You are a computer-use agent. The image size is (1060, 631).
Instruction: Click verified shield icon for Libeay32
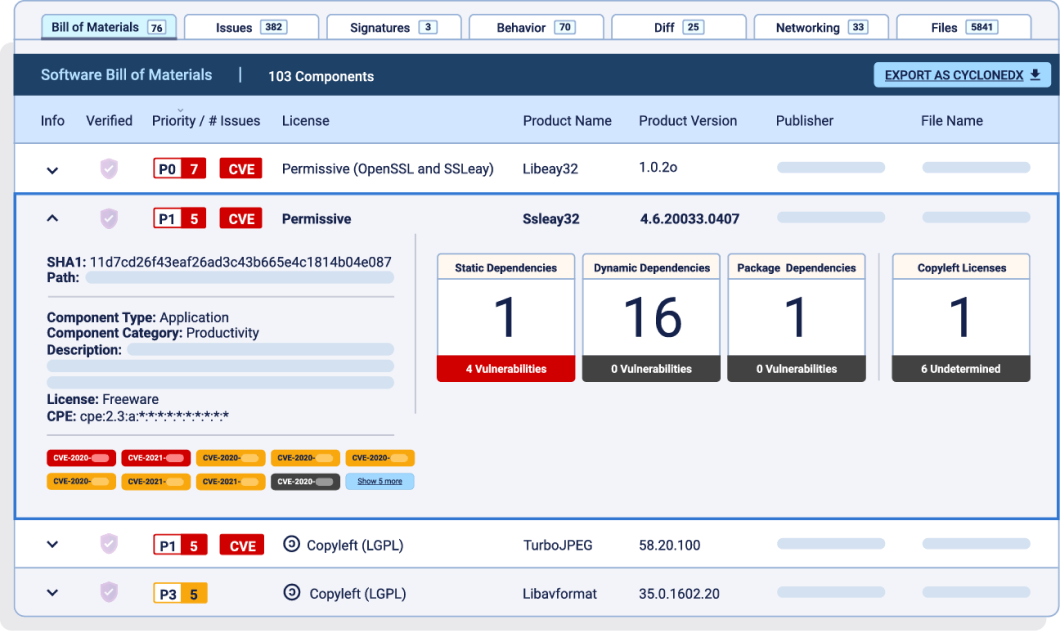pyautogui.click(x=109, y=168)
